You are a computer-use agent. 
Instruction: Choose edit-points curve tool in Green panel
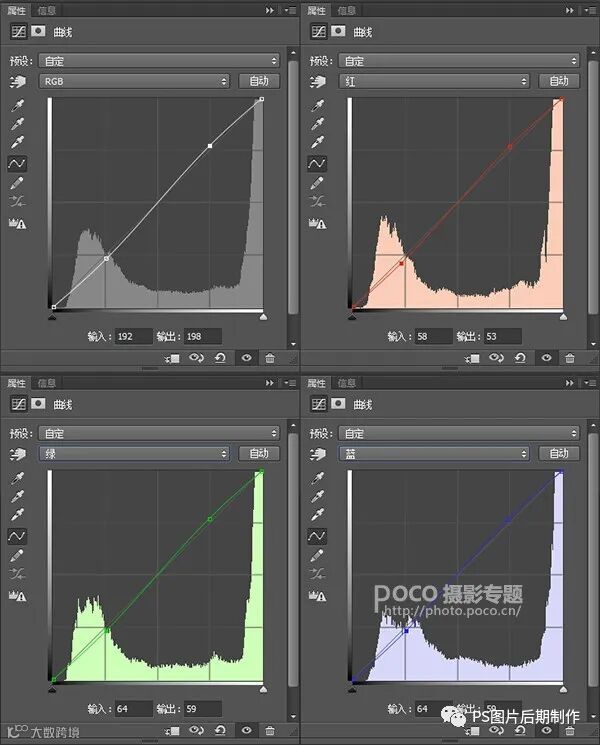(x=17, y=536)
